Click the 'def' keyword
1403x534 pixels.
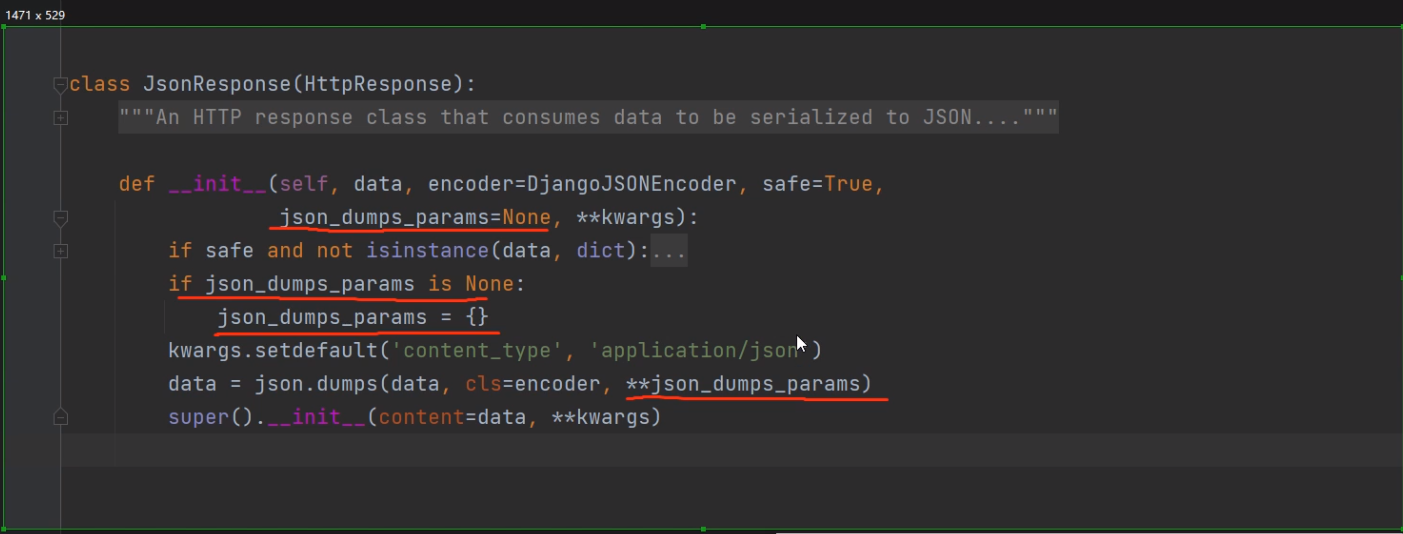(137, 184)
